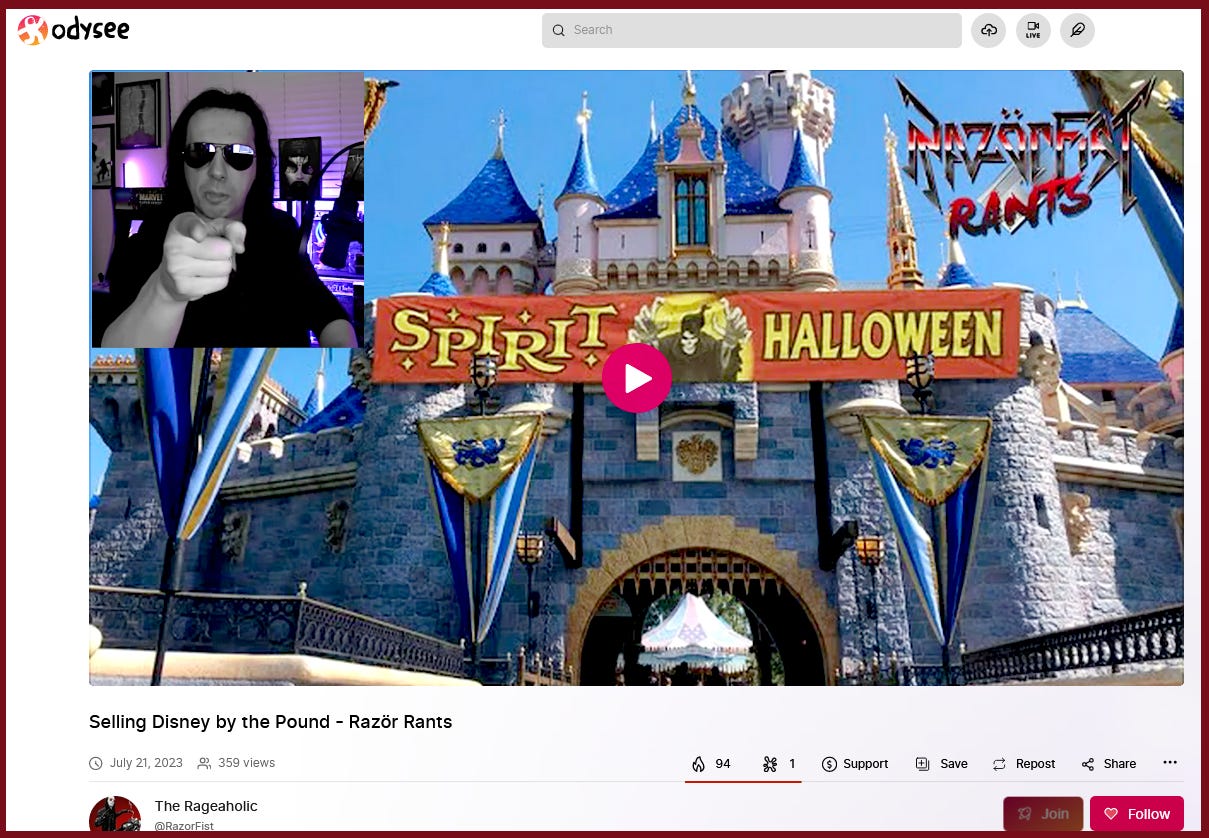1209x838 pixels.
Task: Open The Rageaholic channel avatar
Action: pos(115,816)
